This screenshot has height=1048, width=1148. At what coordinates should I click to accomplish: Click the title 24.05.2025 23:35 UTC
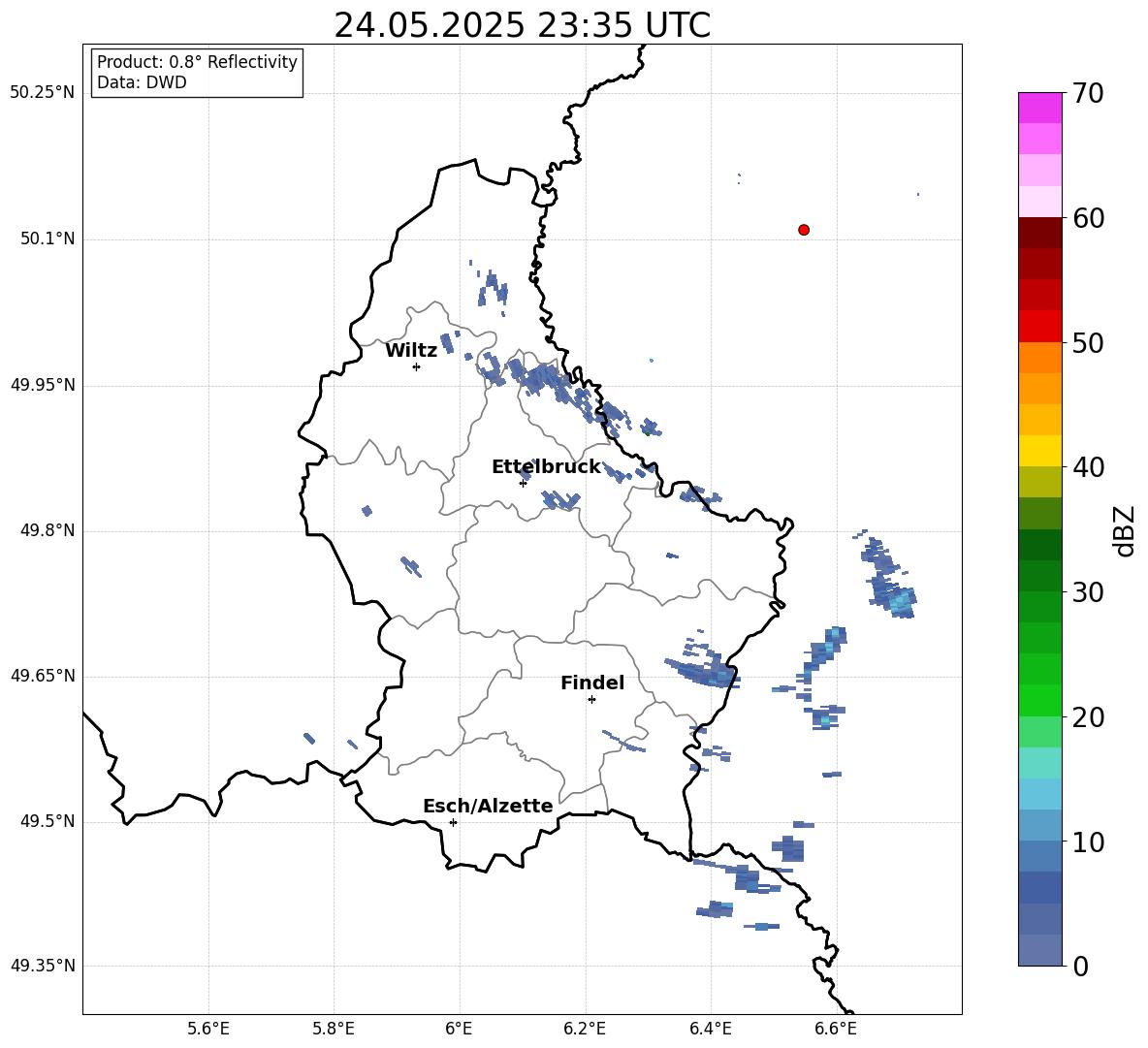[522, 25]
